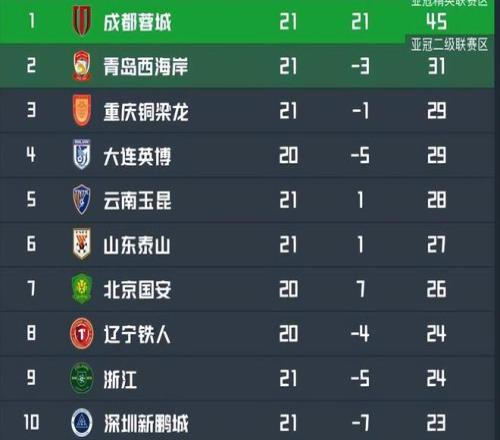Click the 山东泰山 team name

coord(137,245)
